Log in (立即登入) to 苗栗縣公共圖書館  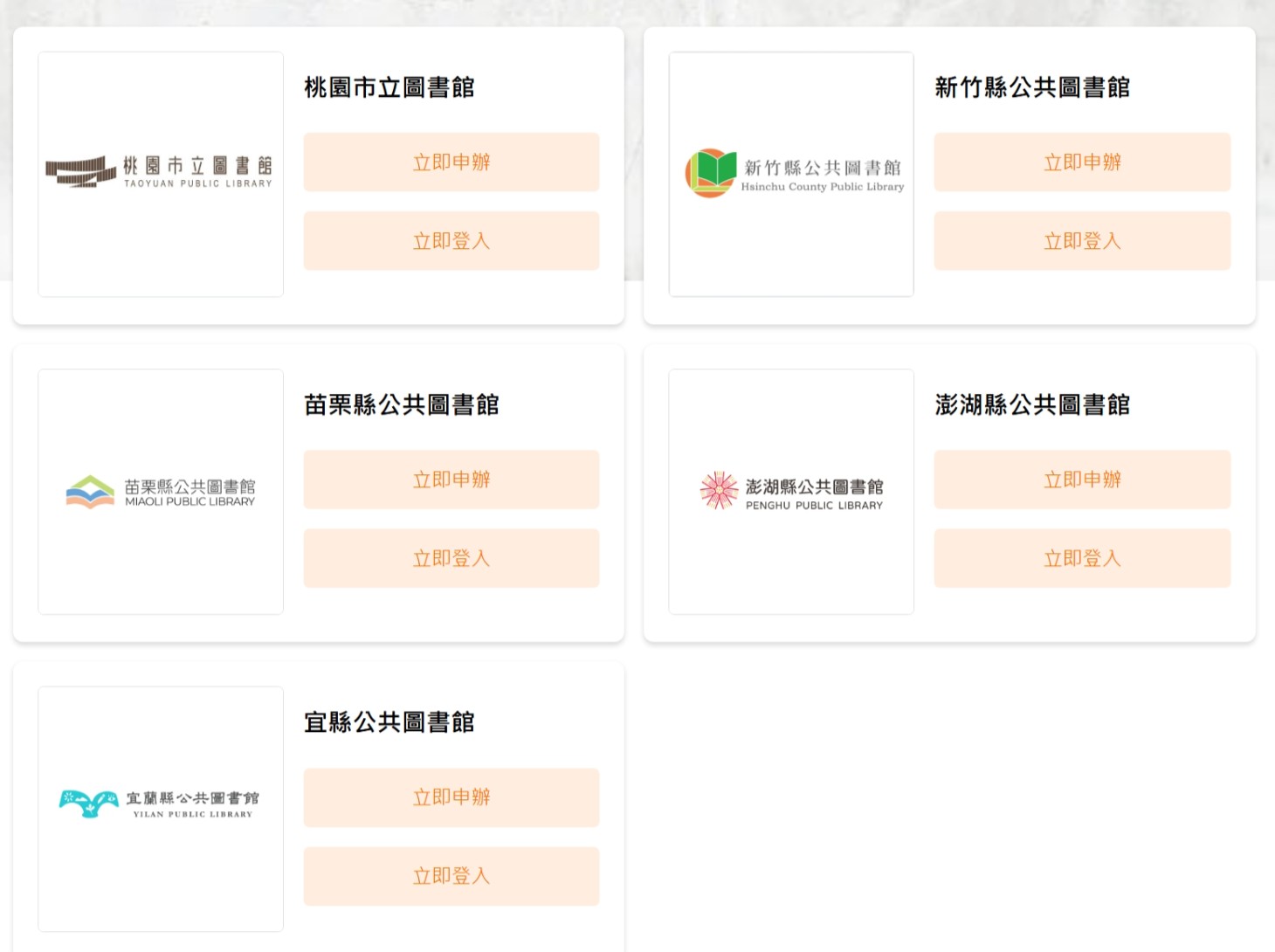451,558
